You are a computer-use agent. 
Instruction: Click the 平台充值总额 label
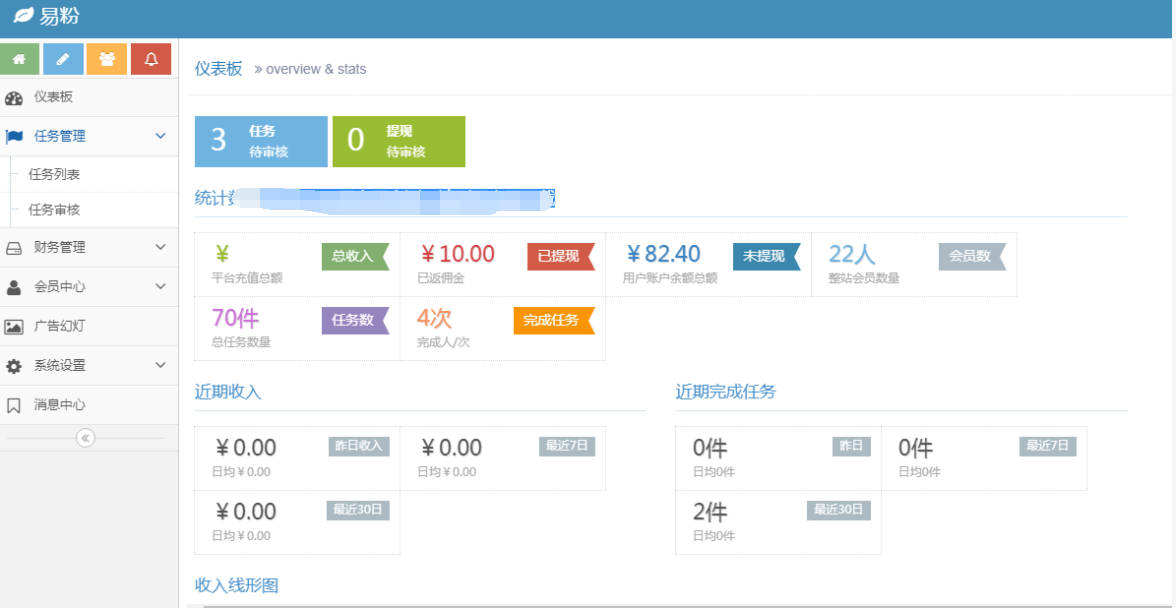coord(248,278)
